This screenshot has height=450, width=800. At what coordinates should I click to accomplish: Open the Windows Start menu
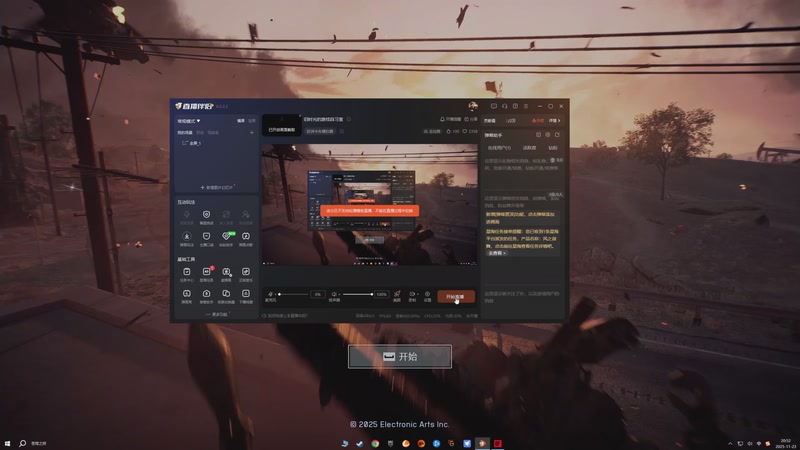(7, 443)
